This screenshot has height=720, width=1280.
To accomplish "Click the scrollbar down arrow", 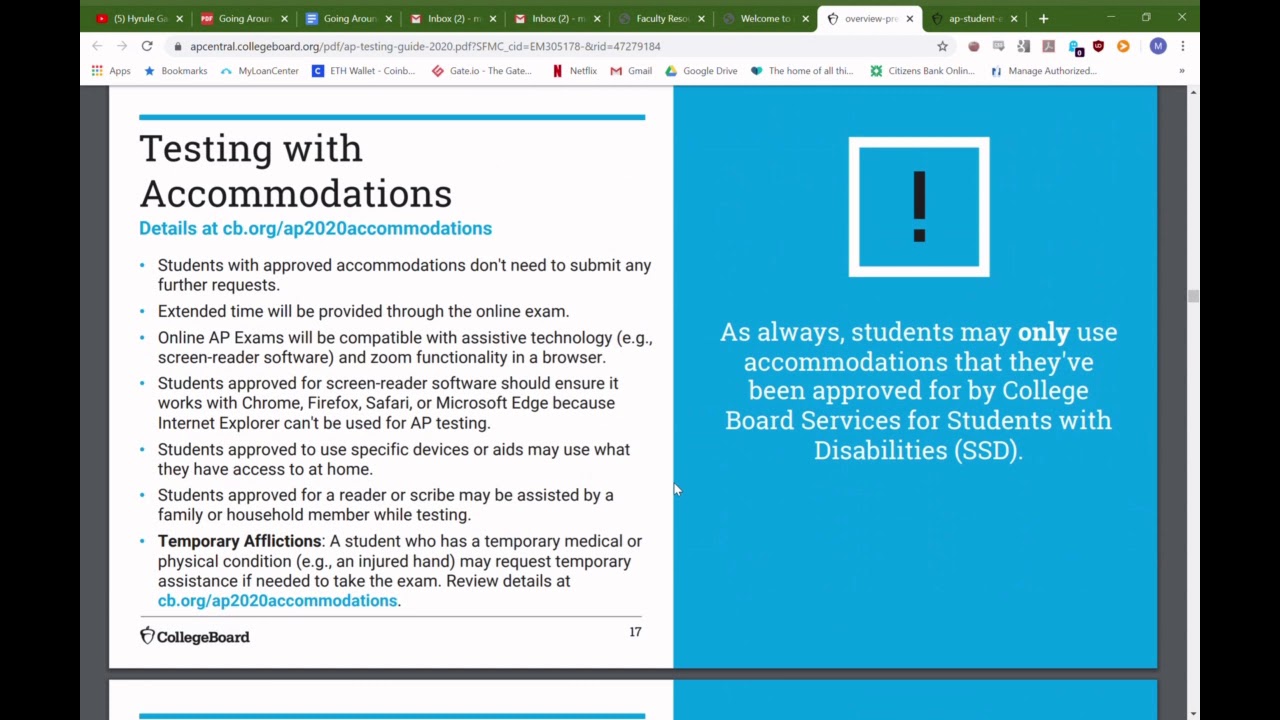I will [1192, 713].
